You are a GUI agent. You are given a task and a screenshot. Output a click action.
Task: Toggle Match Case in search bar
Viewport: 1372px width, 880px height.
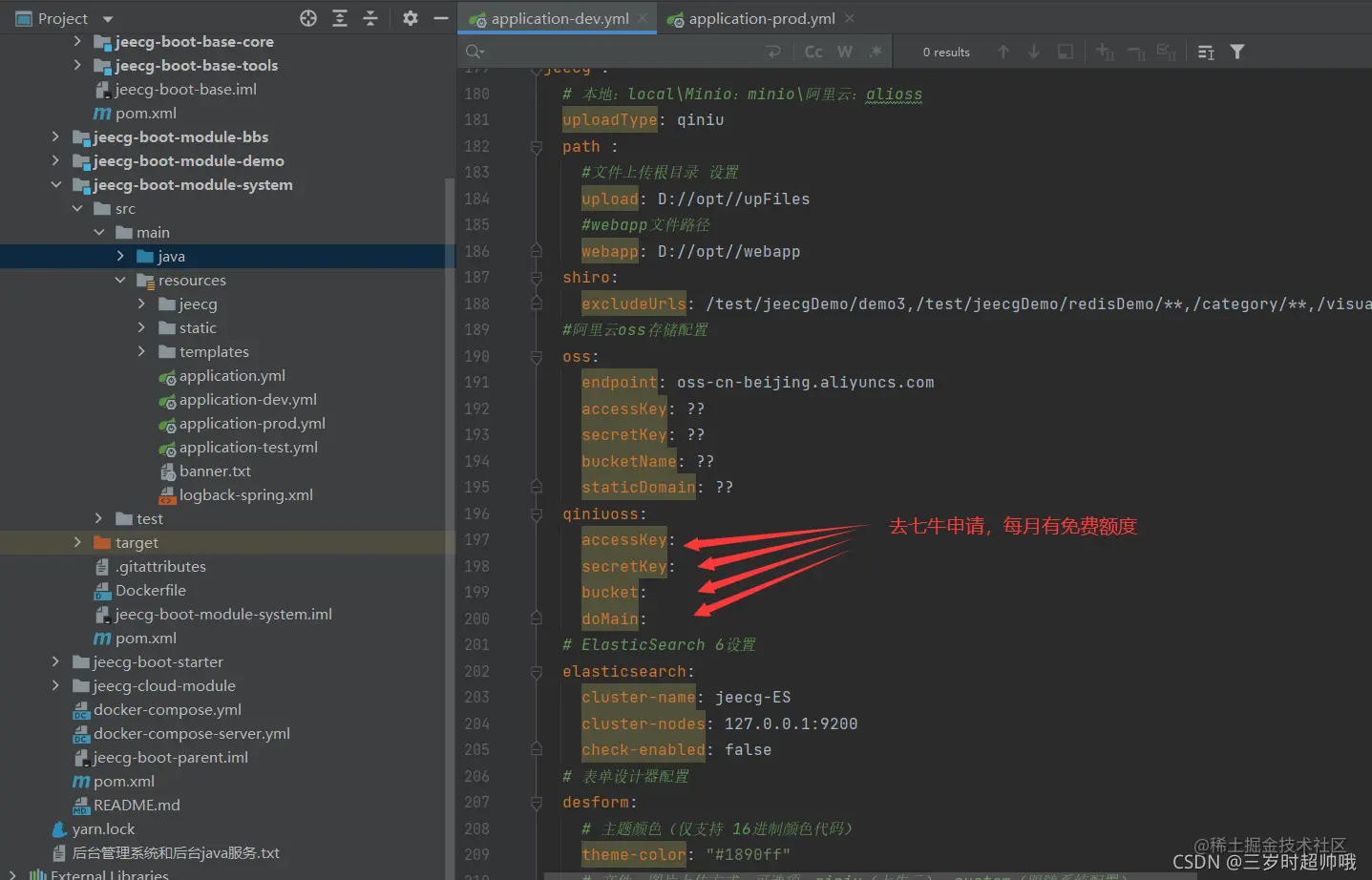click(x=813, y=52)
